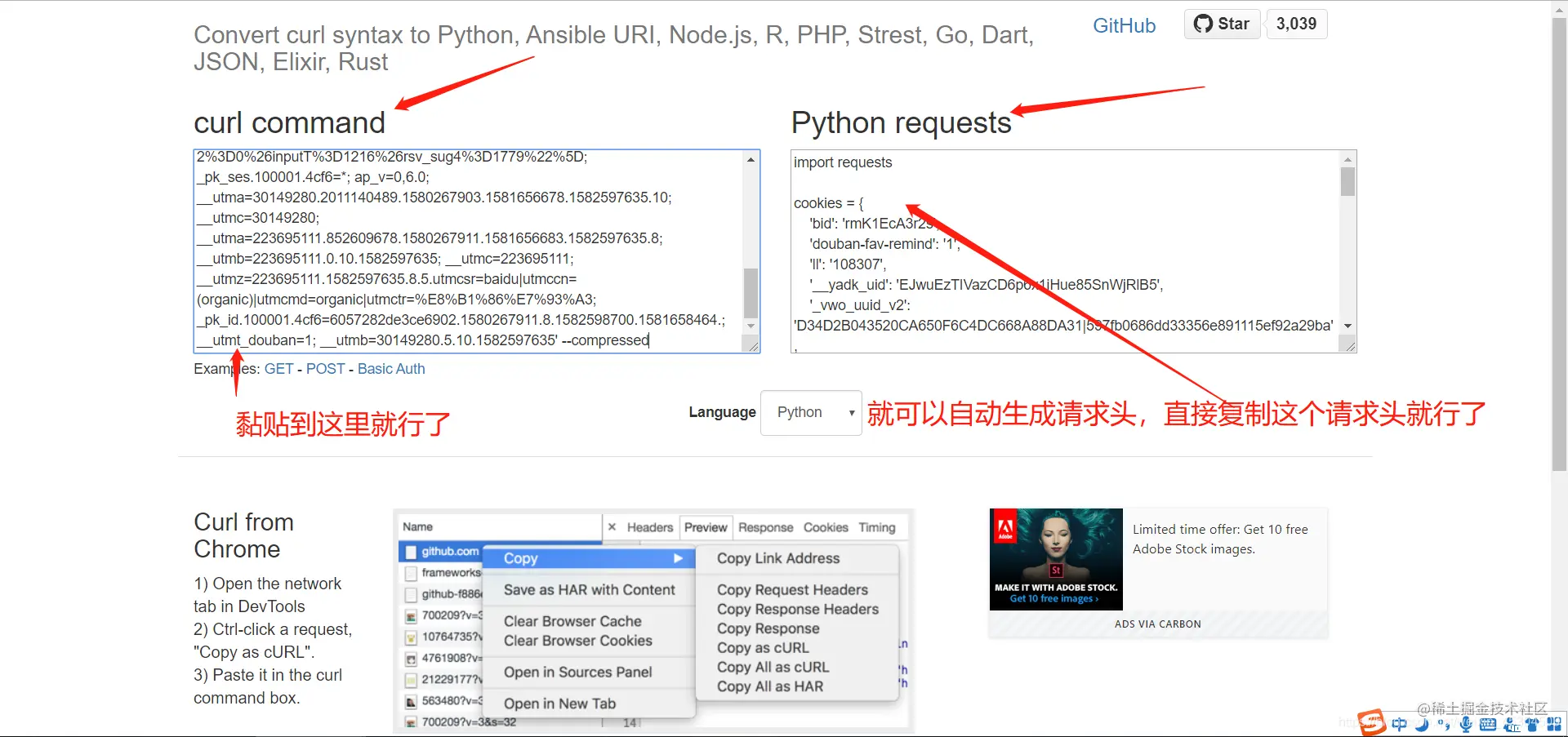Click the GitHub Star button
The width and height of the screenshot is (1568, 737).
(1222, 24)
